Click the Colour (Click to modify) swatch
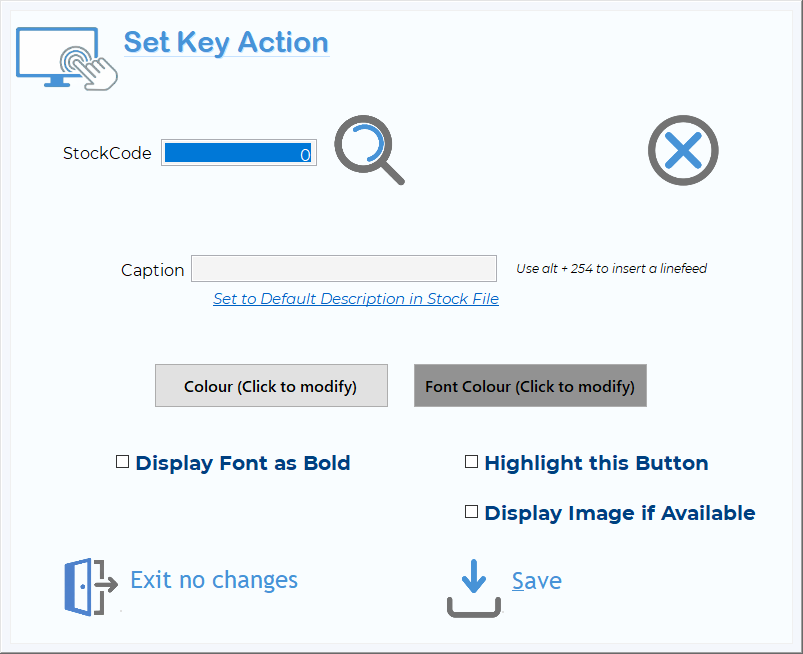Screen dimensions: 803x654 [x=271, y=386]
